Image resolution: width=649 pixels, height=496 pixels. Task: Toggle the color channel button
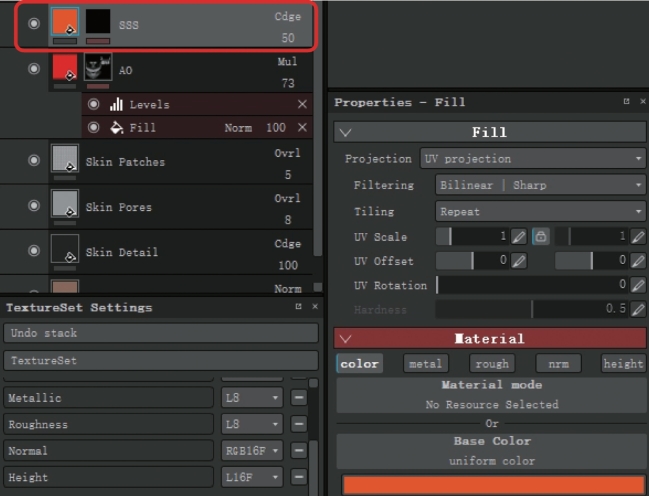(x=359, y=364)
